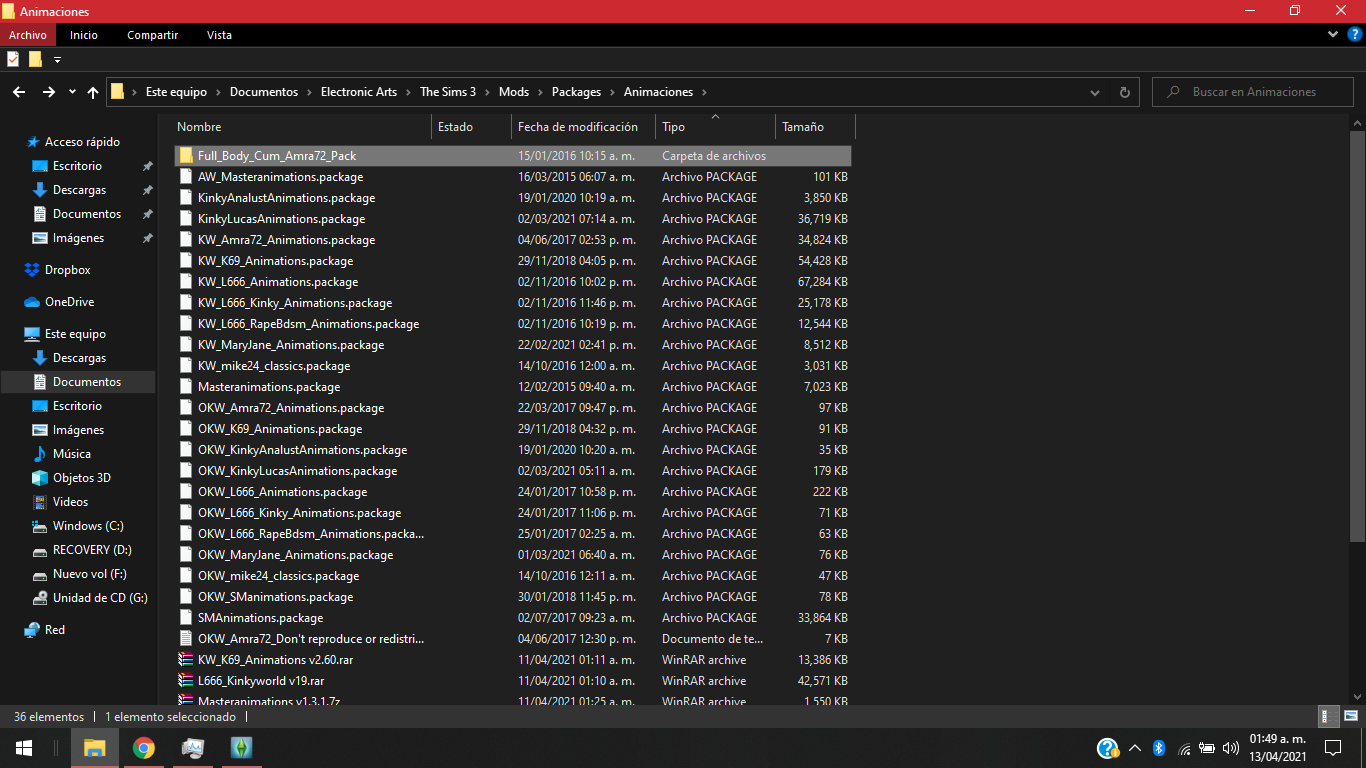Click the Red network icon in the sidebar

pos(32,630)
